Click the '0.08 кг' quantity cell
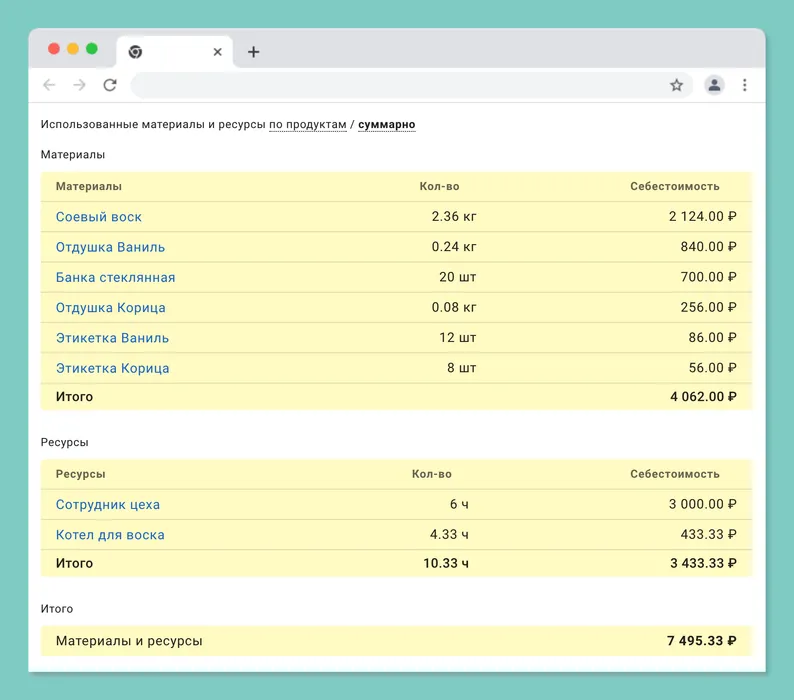794x700 pixels. pos(454,307)
